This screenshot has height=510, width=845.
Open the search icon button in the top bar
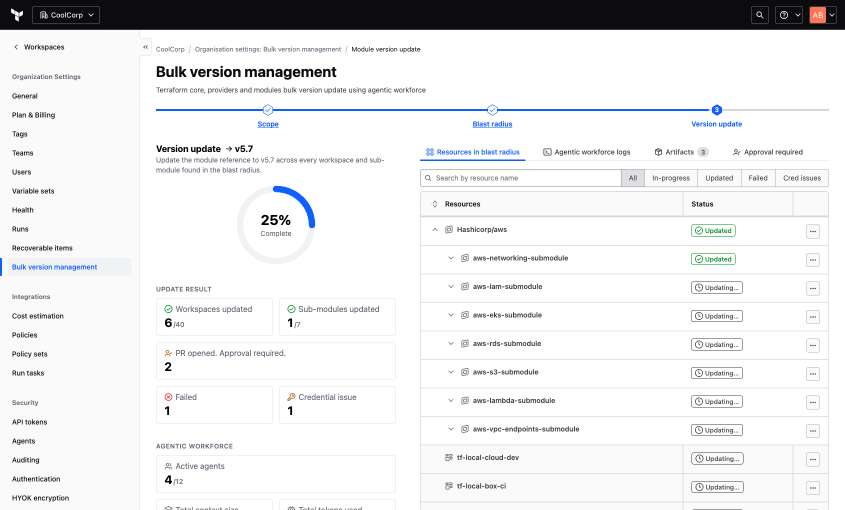point(760,15)
